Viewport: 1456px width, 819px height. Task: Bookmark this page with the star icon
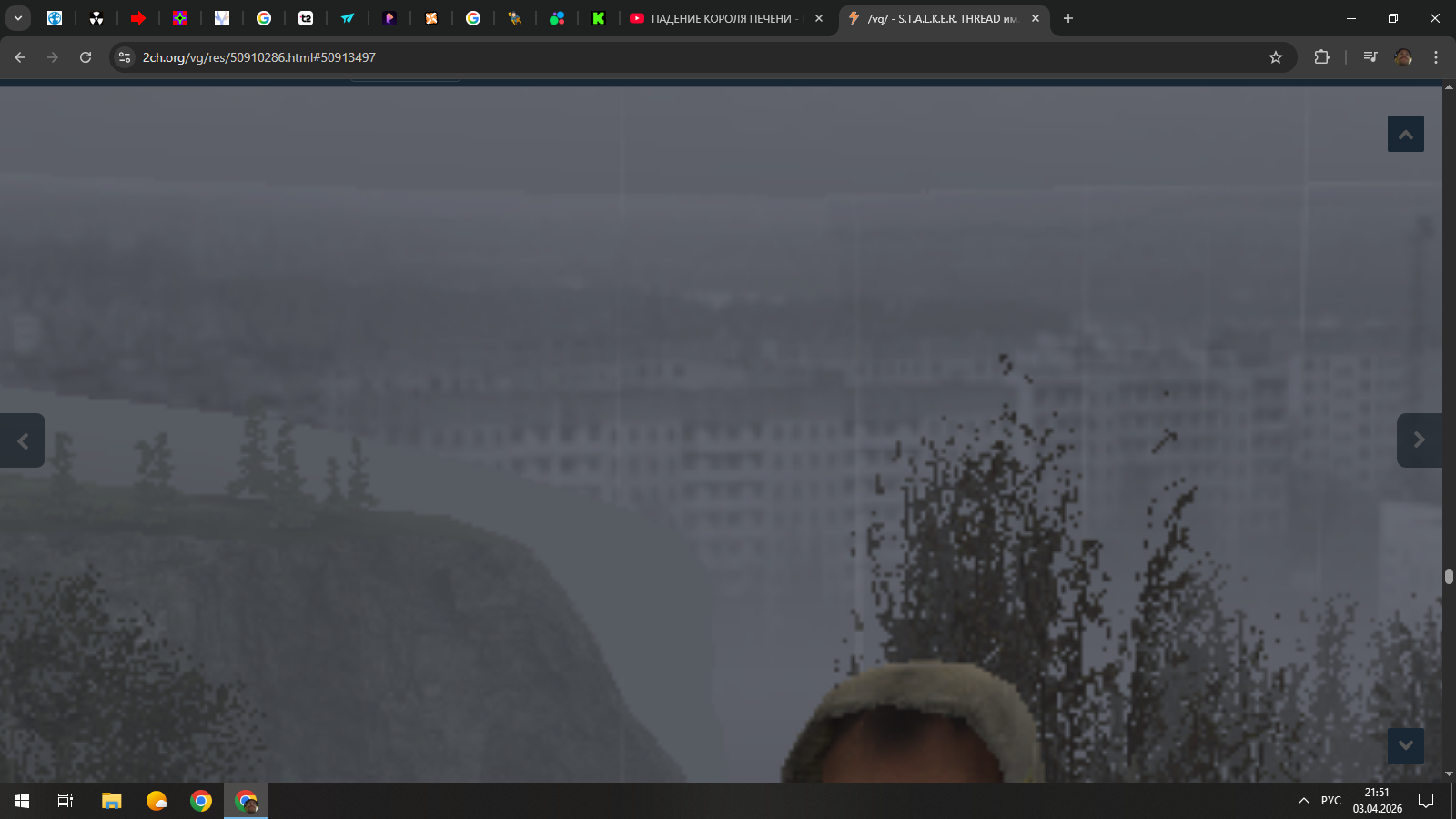tap(1276, 57)
